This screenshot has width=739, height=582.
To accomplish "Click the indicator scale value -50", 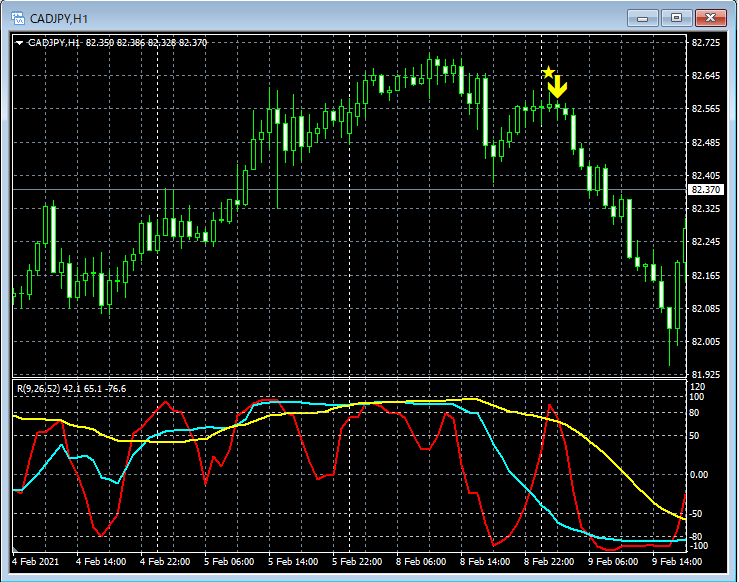I will (x=696, y=514).
